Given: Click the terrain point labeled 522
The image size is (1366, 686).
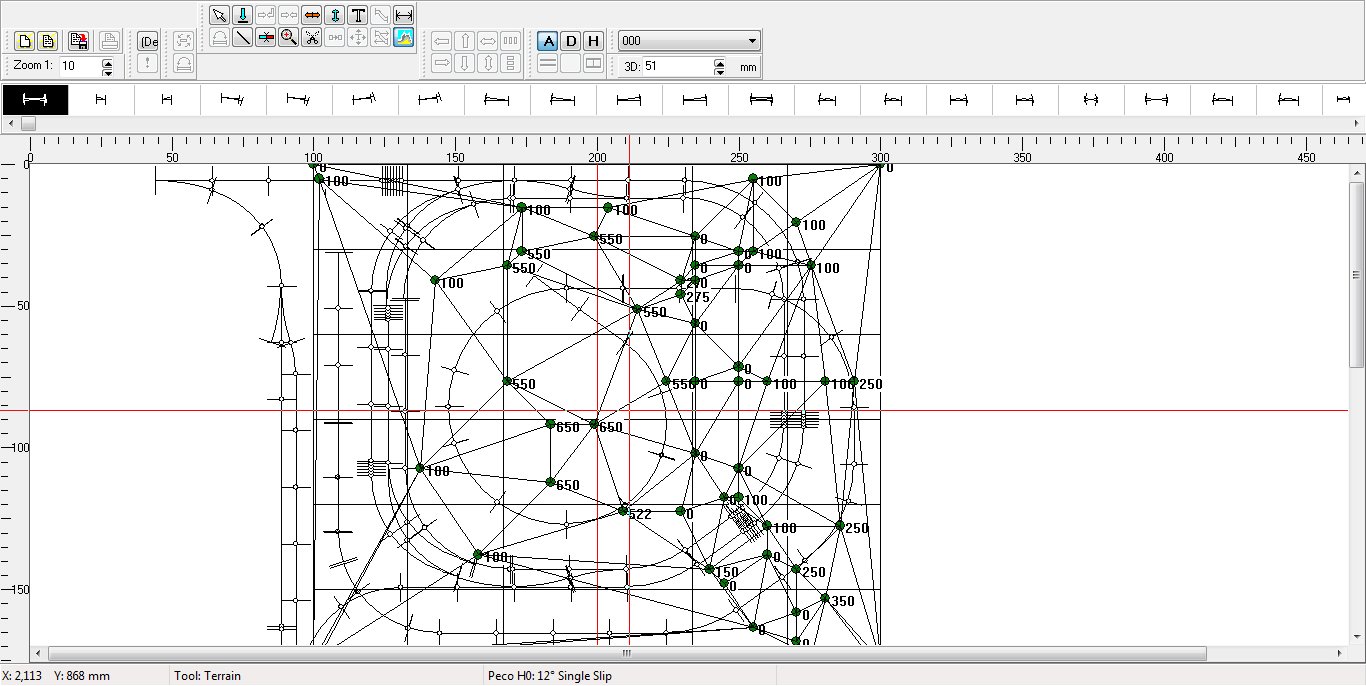Looking at the screenshot, I should (623, 511).
